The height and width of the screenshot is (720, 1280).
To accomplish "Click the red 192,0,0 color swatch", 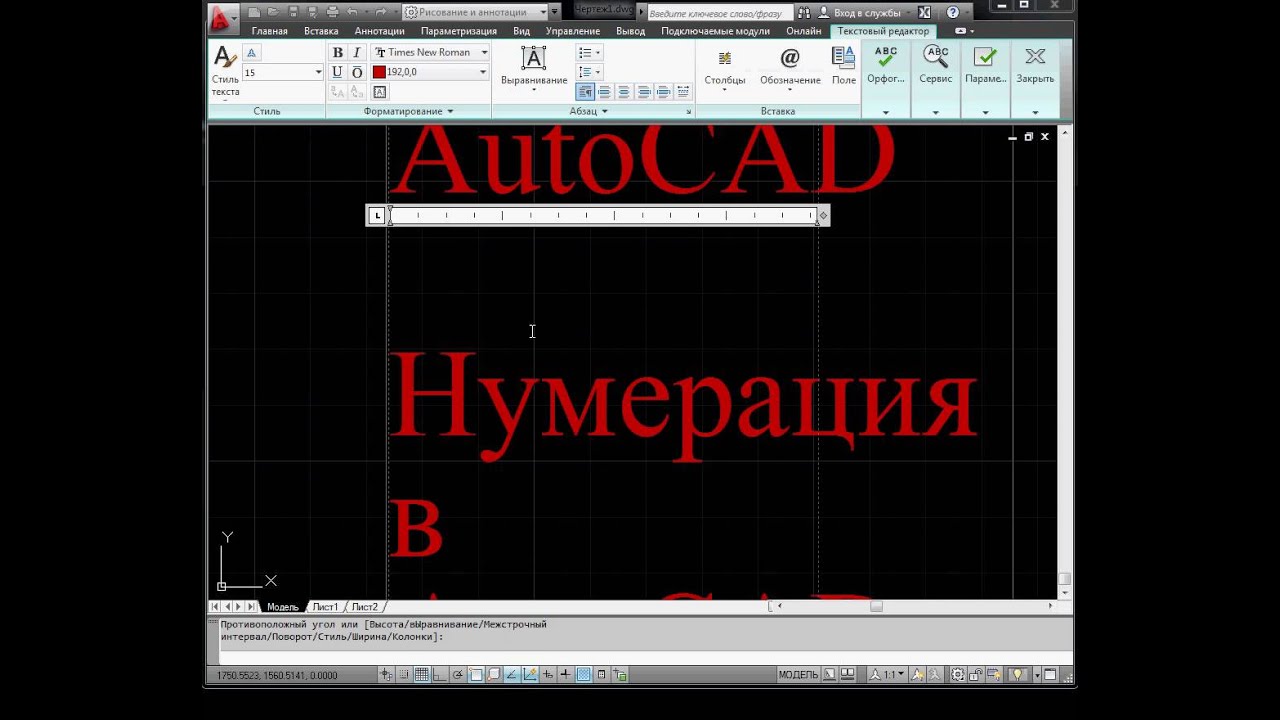I will click(x=379, y=72).
